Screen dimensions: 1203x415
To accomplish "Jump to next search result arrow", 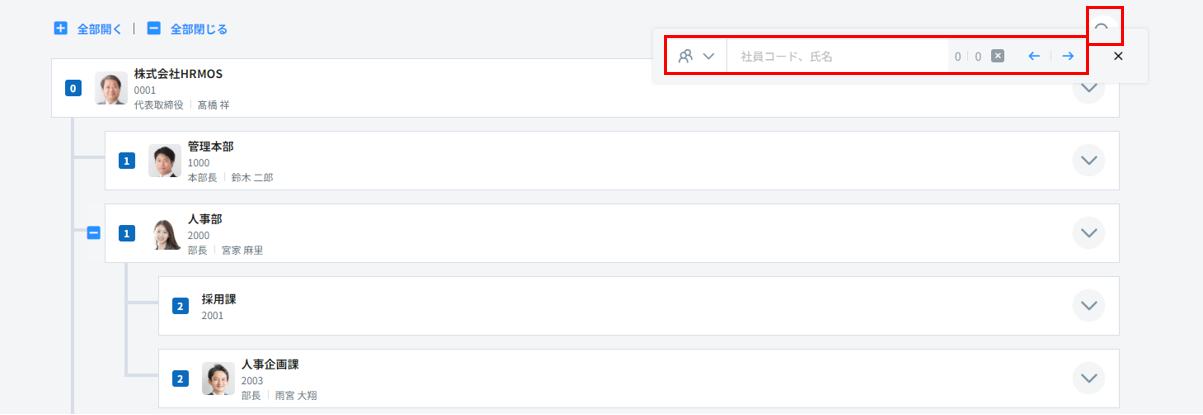I will tap(1068, 57).
